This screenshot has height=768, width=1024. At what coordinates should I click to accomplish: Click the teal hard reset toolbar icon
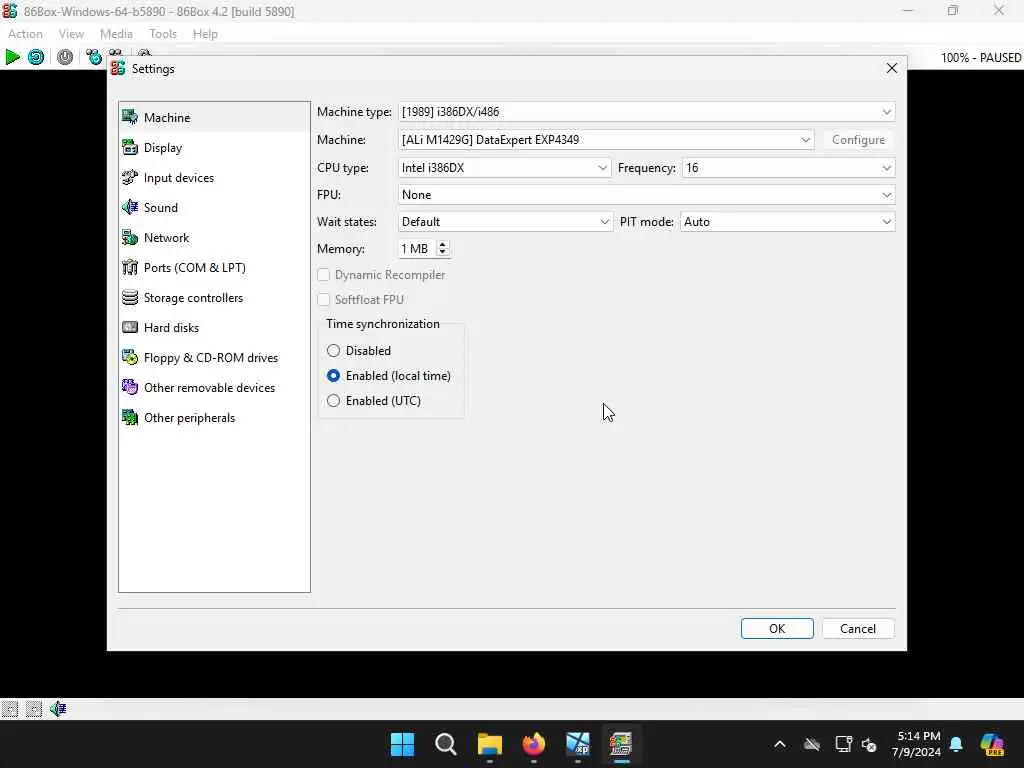(37, 57)
